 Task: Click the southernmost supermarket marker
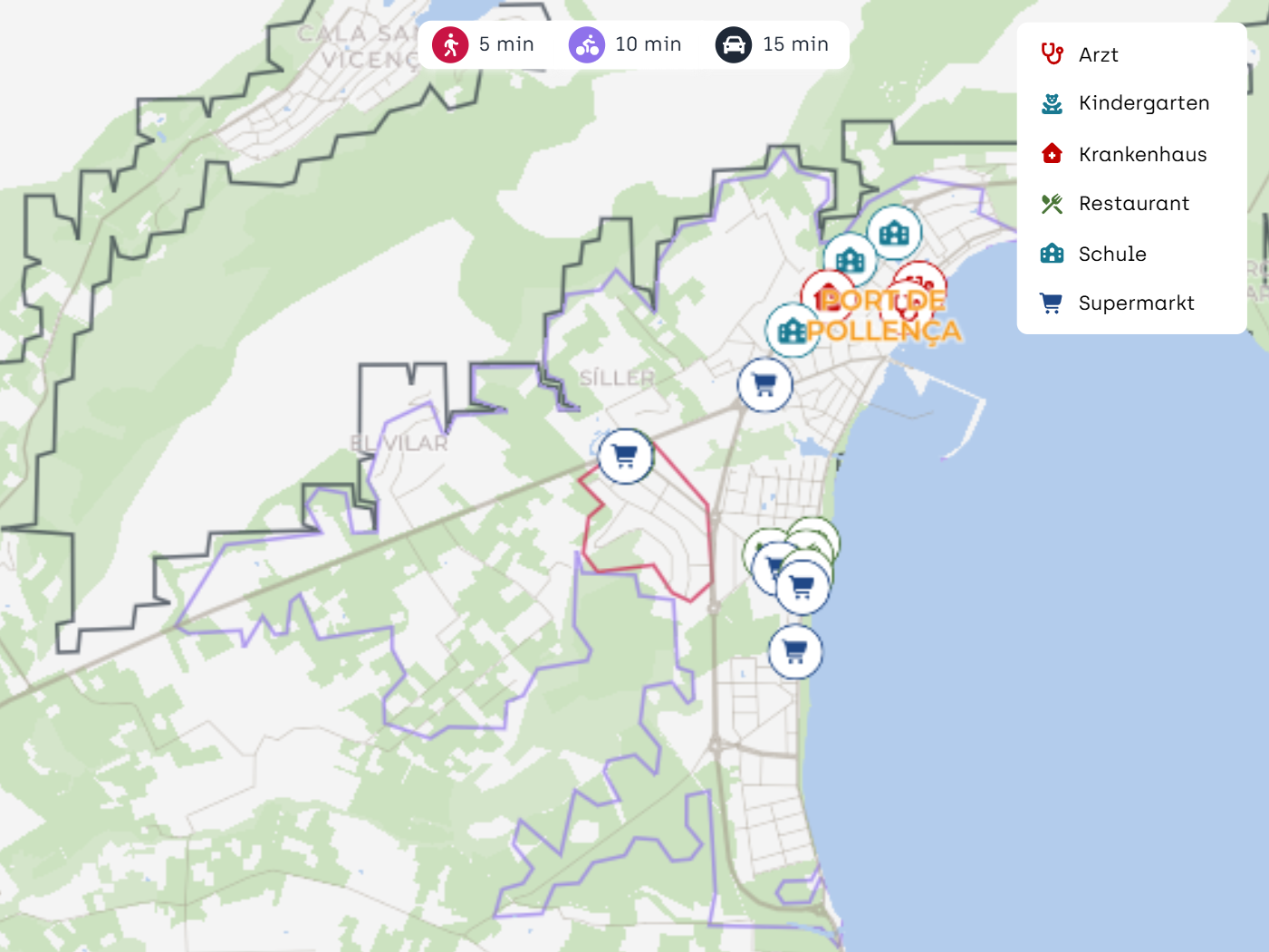(795, 652)
